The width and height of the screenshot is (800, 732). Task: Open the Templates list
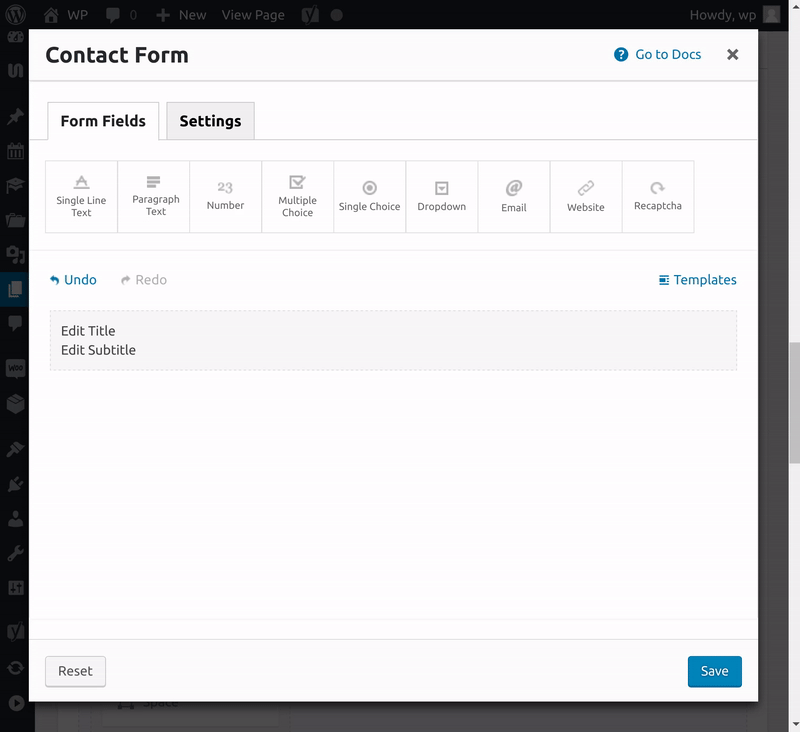[697, 280]
